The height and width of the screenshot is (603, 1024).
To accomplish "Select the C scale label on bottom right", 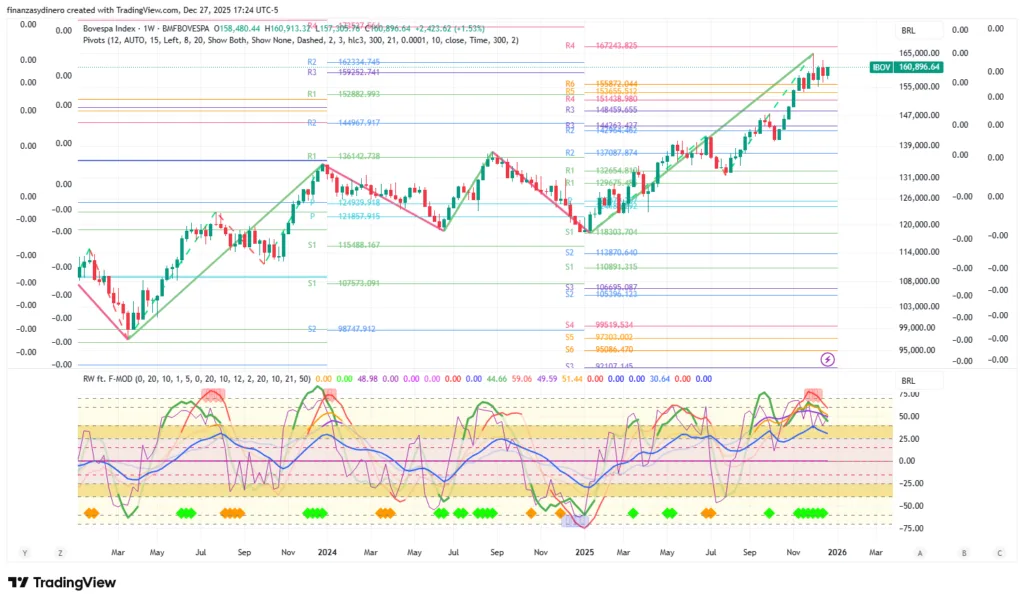I will click(999, 552).
